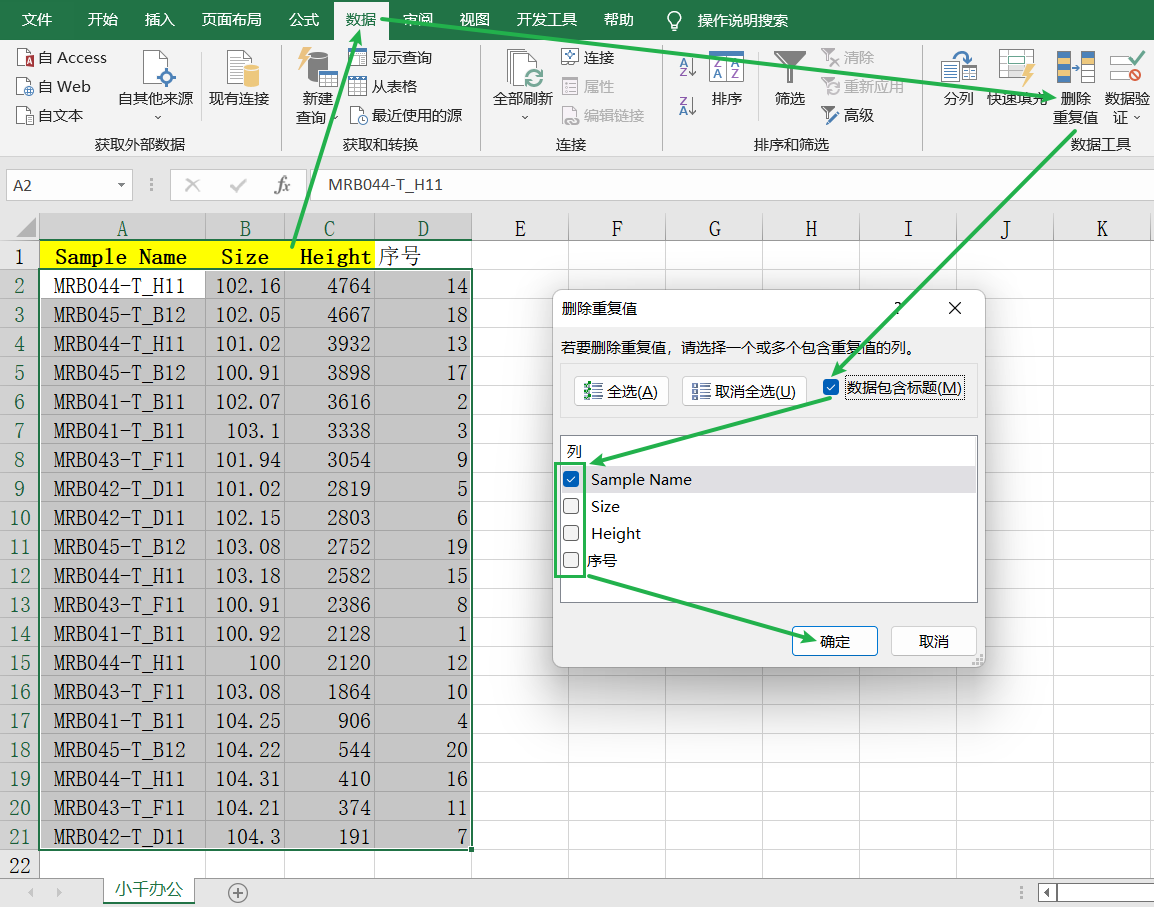Open the 帮助 Help tab

[x=619, y=20]
